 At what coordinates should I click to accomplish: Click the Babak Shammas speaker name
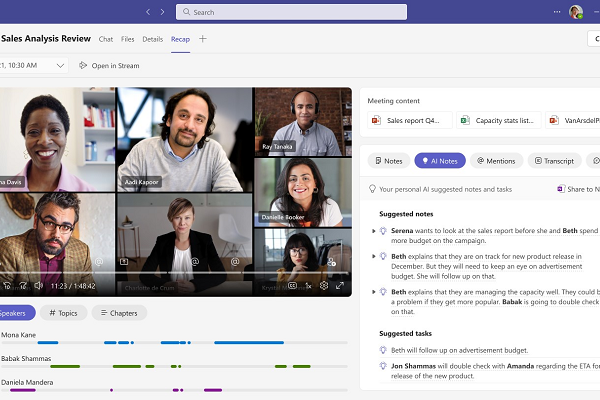[x=26, y=359]
